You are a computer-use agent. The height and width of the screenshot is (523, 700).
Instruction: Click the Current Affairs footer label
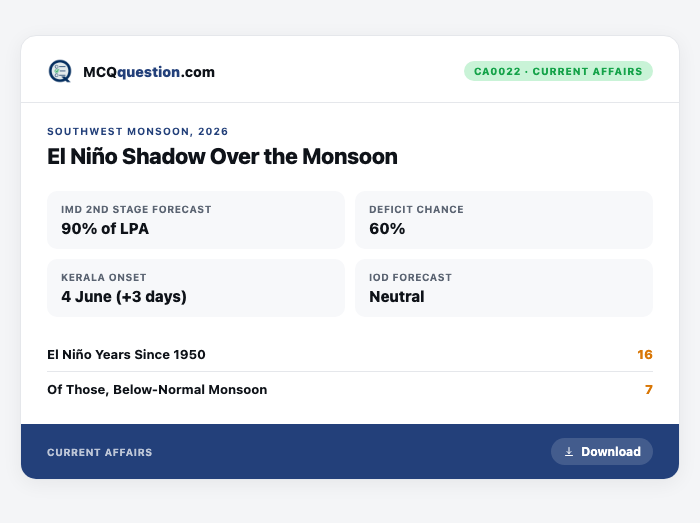pyautogui.click(x=100, y=452)
